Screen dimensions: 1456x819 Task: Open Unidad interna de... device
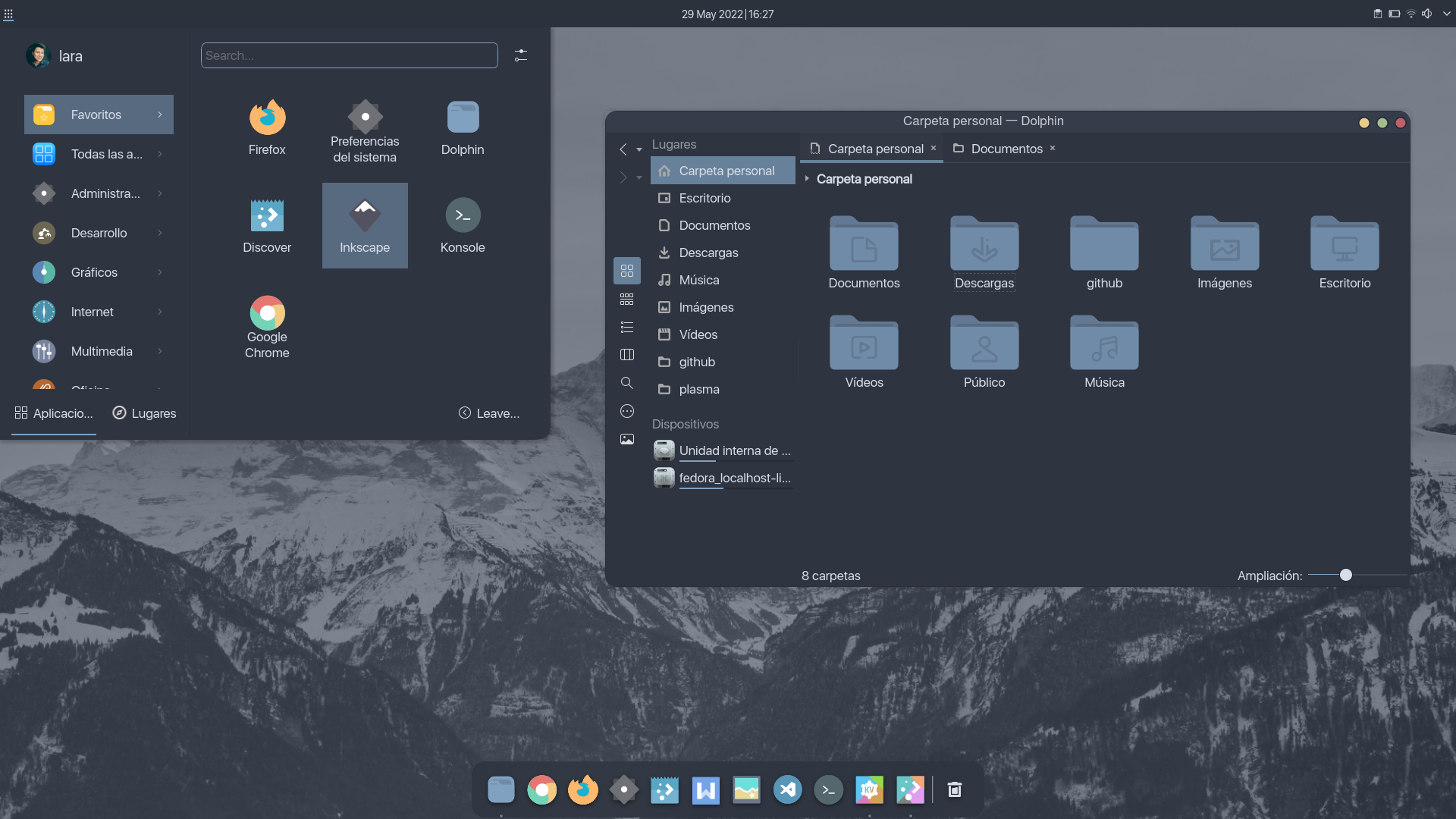pos(723,450)
